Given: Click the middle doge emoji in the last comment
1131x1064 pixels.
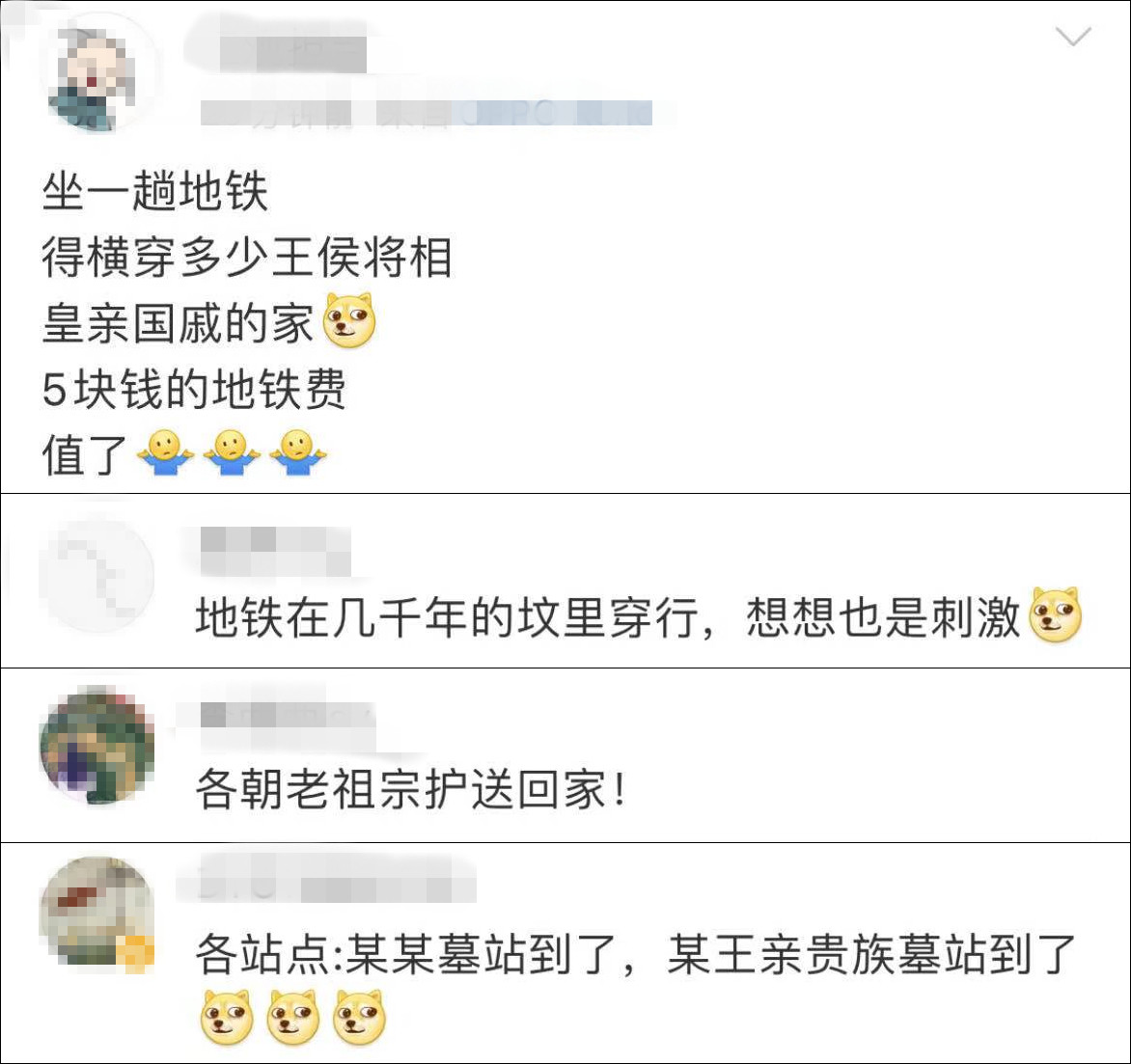Looking at the screenshot, I should [x=292, y=1017].
